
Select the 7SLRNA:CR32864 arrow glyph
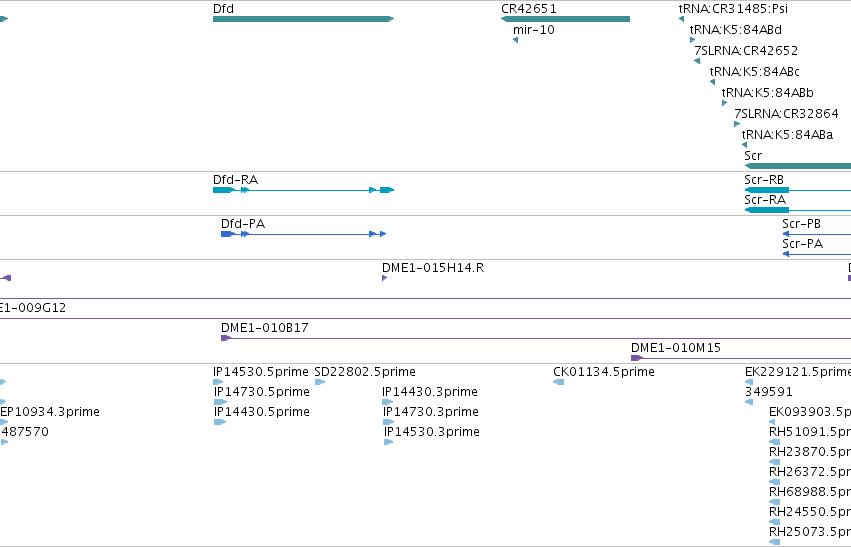[x=737, y=124]
